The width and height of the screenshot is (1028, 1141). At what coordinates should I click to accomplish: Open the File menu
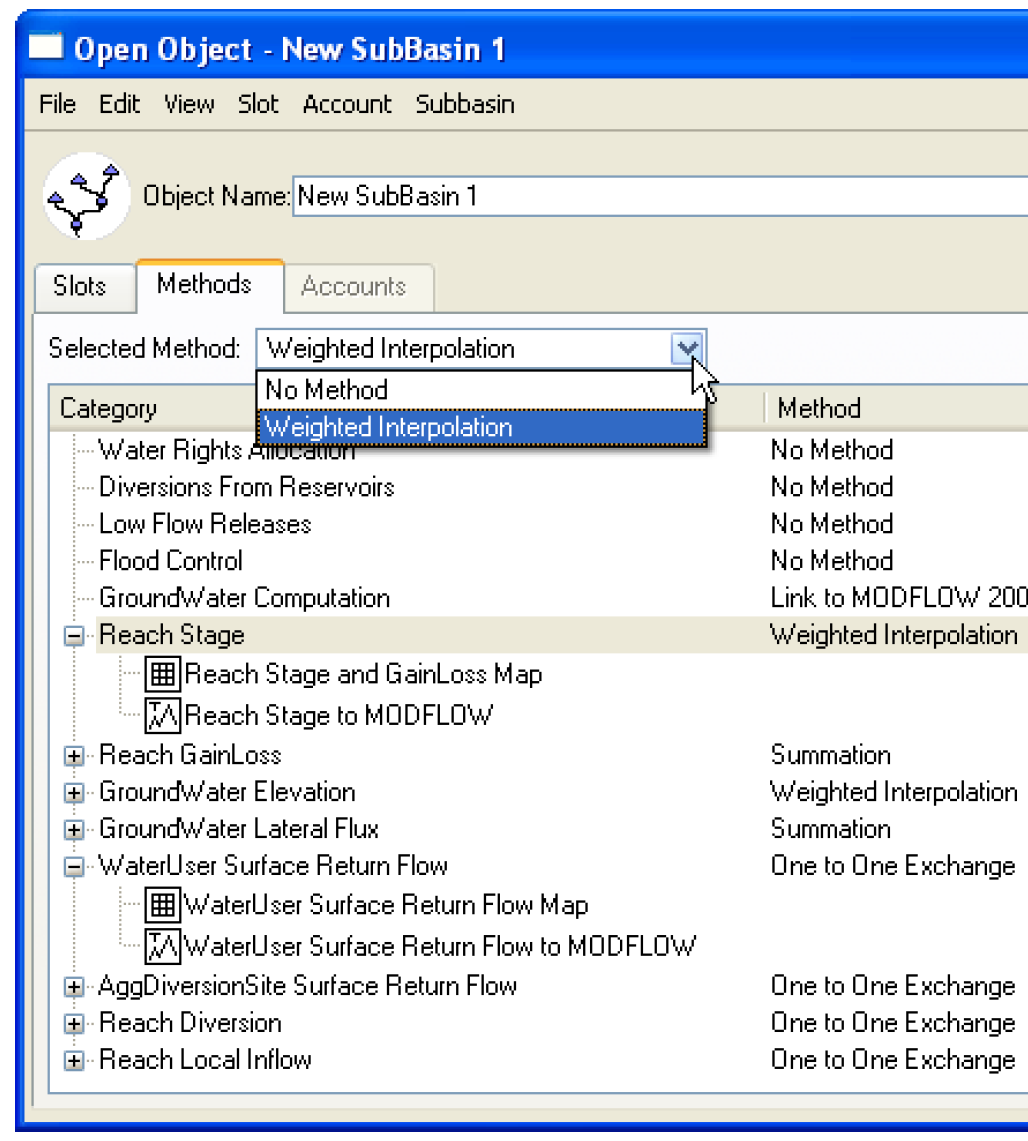point(57,104)
